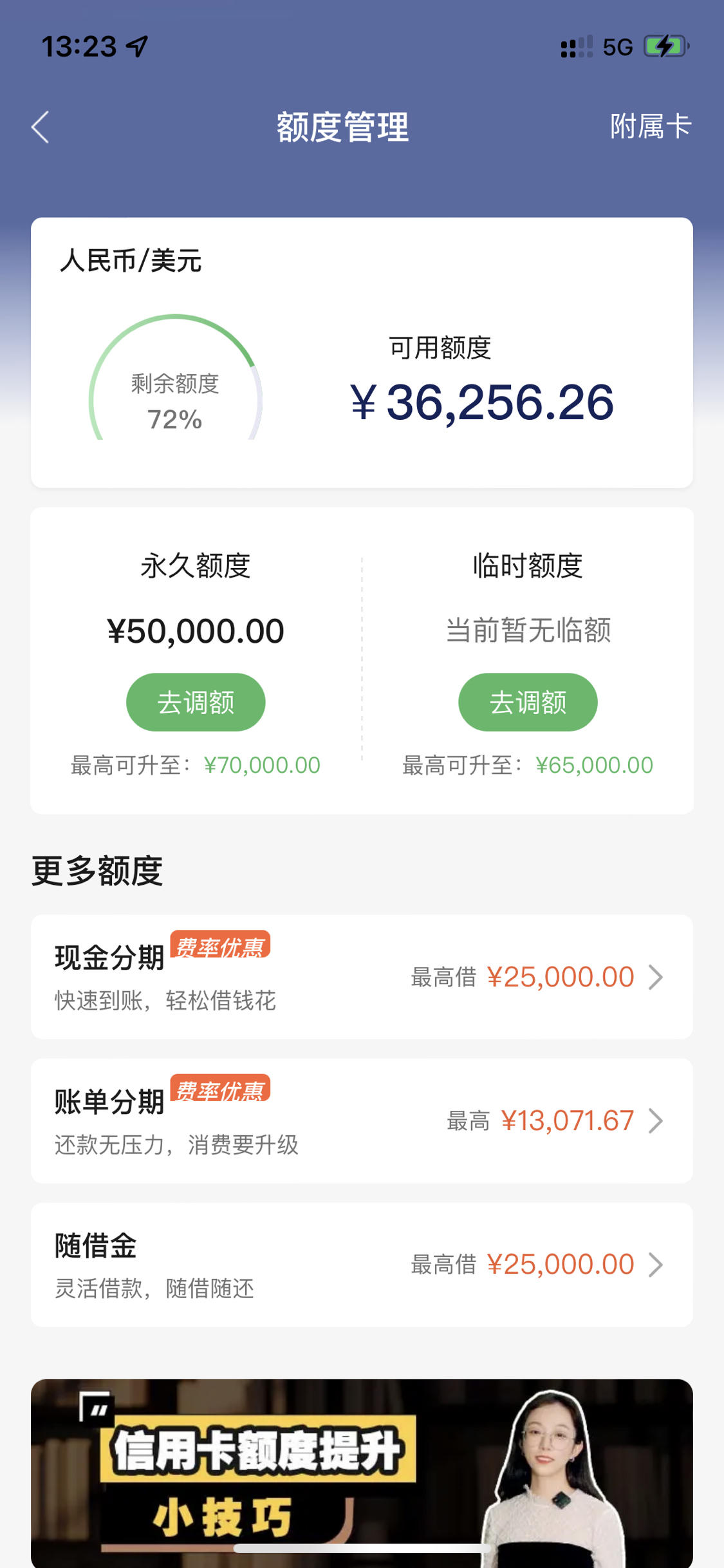Tap the quote mark icon on banner
724x1568 pixels.
tap(95, 1408)
